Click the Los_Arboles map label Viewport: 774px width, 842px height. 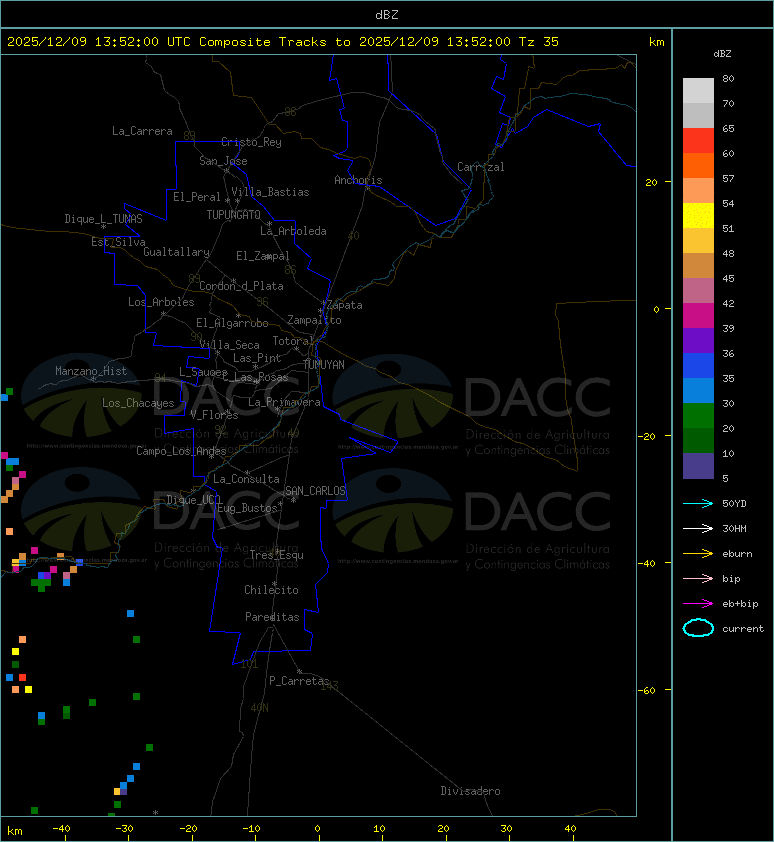click(161, 302)
